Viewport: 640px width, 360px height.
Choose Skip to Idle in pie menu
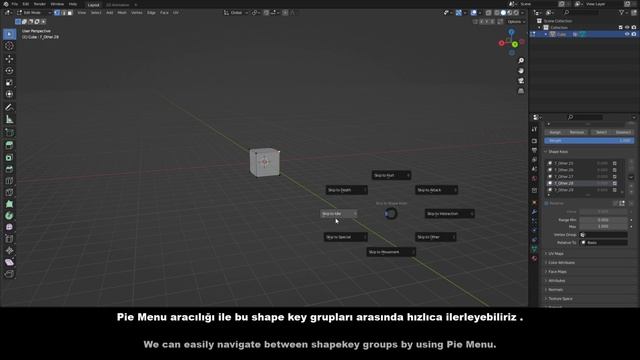click(339, 213)
